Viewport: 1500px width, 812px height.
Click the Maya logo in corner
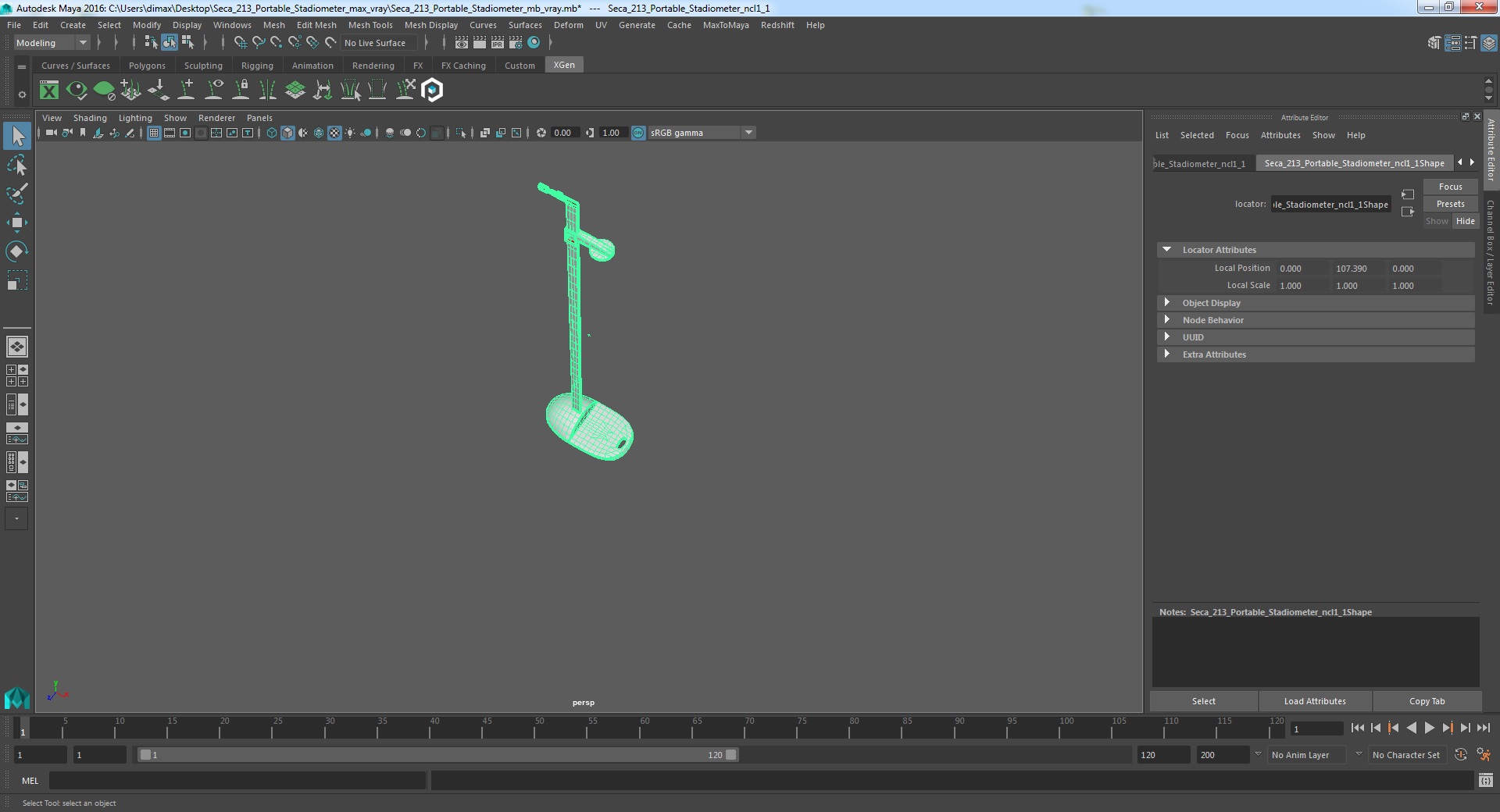[17, 697]
